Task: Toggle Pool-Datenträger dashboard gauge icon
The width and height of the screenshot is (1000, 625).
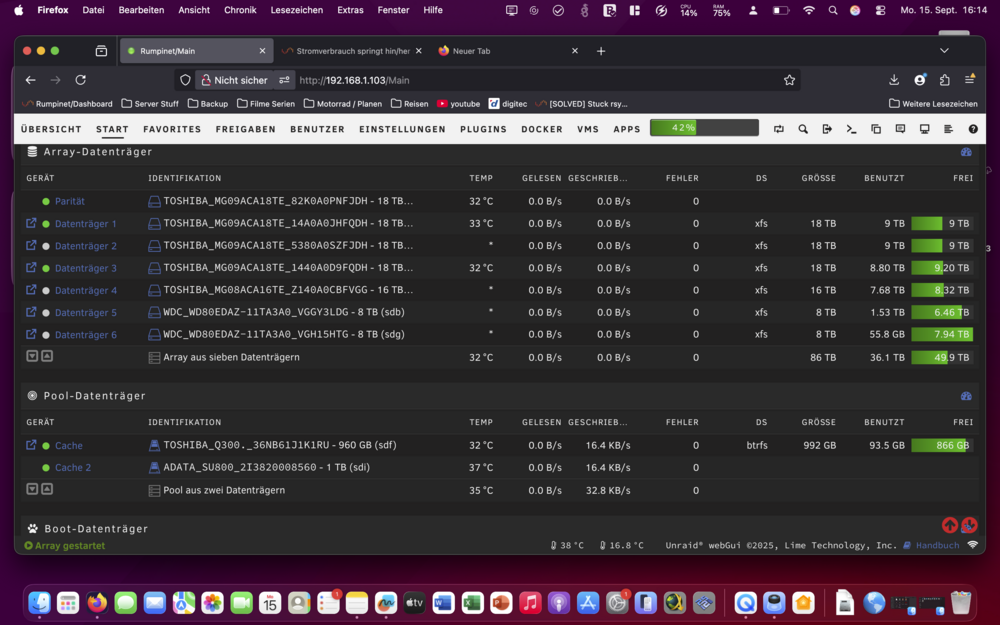Action: pyautogui.click(x=966, y=396)
